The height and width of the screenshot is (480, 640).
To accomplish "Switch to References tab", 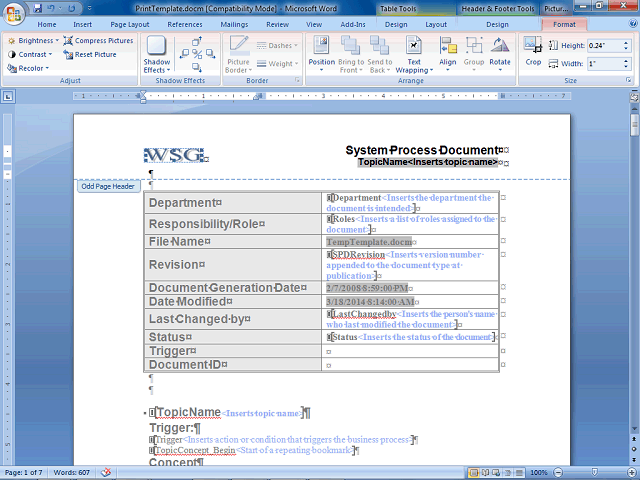I will click(x=185, y=24).
